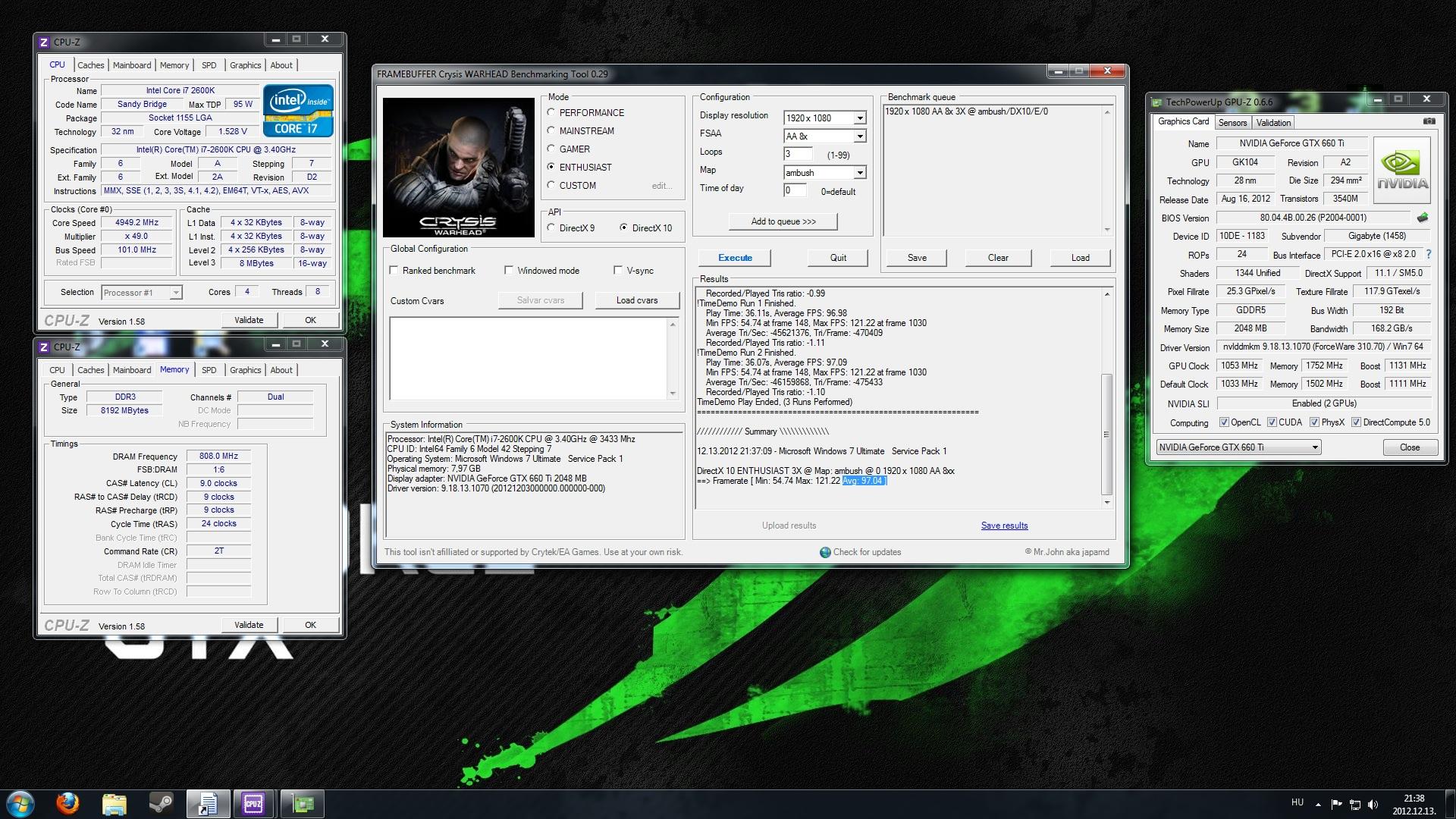
Task: Open the Windows Start menu
Action: (x=20, y=804)
